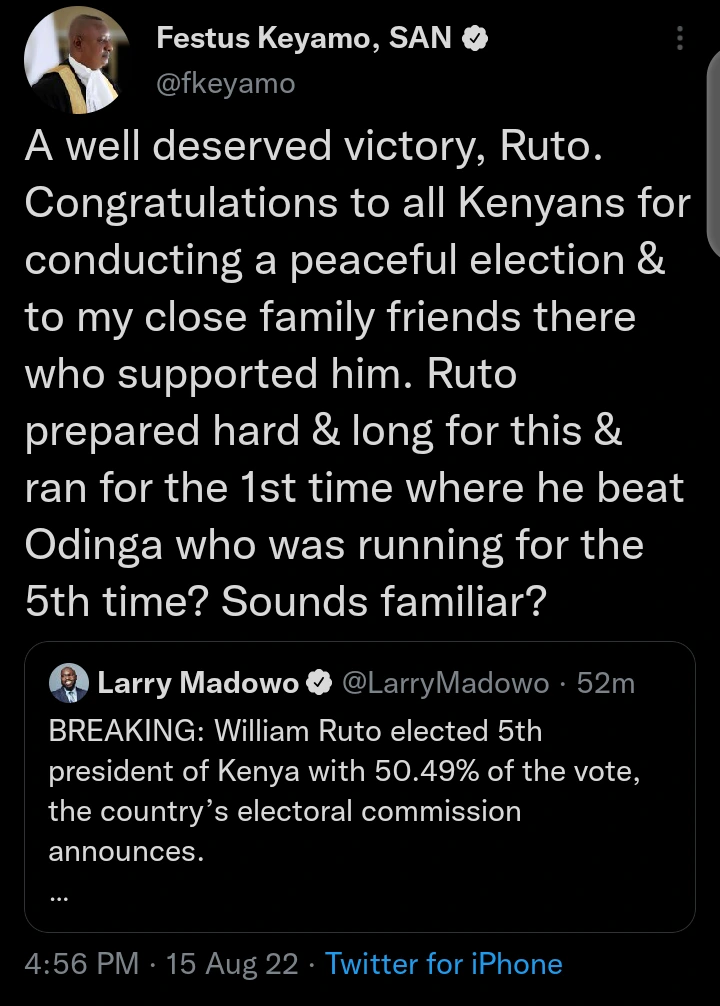Open the @fkeyamo handle

(226, 83)
